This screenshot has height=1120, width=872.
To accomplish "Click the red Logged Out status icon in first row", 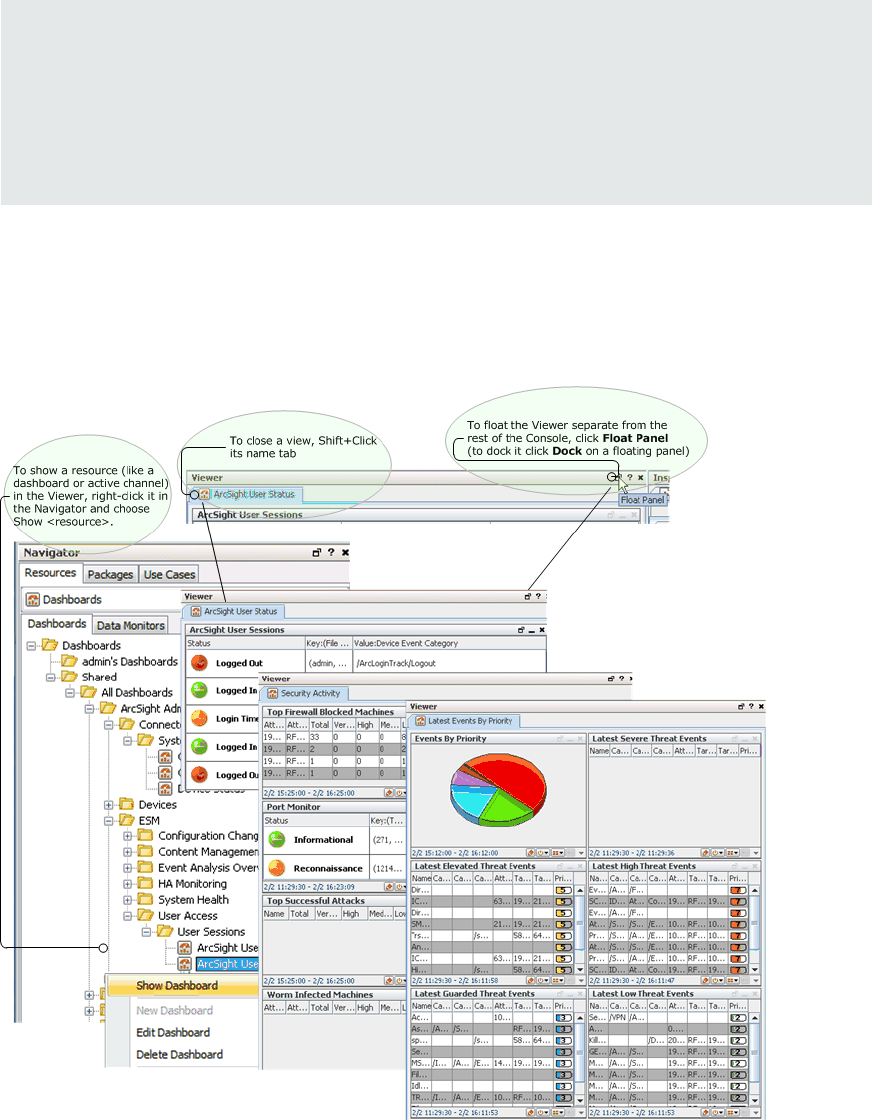I will click(x=199, y=662).
